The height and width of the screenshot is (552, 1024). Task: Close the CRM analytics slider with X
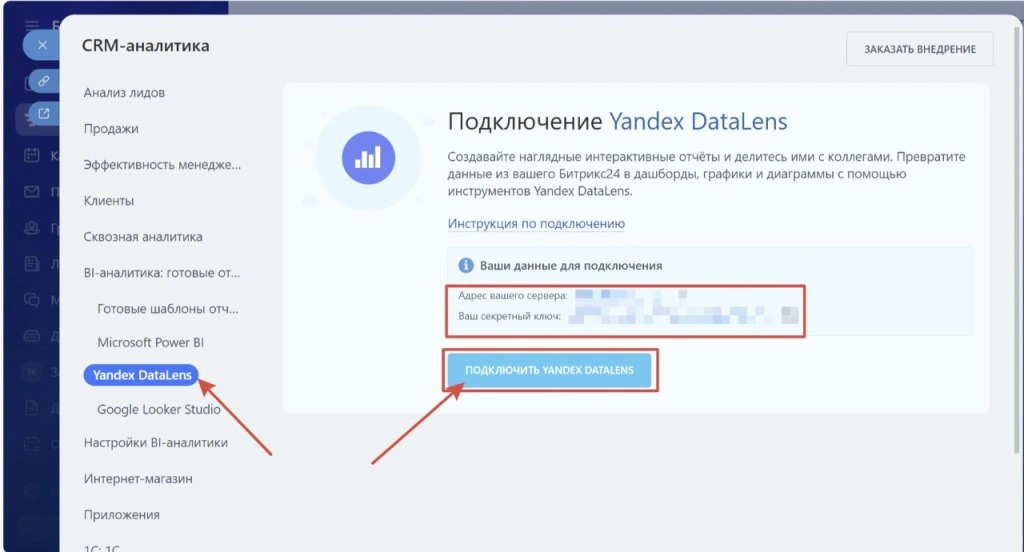(x=41, y=46)
